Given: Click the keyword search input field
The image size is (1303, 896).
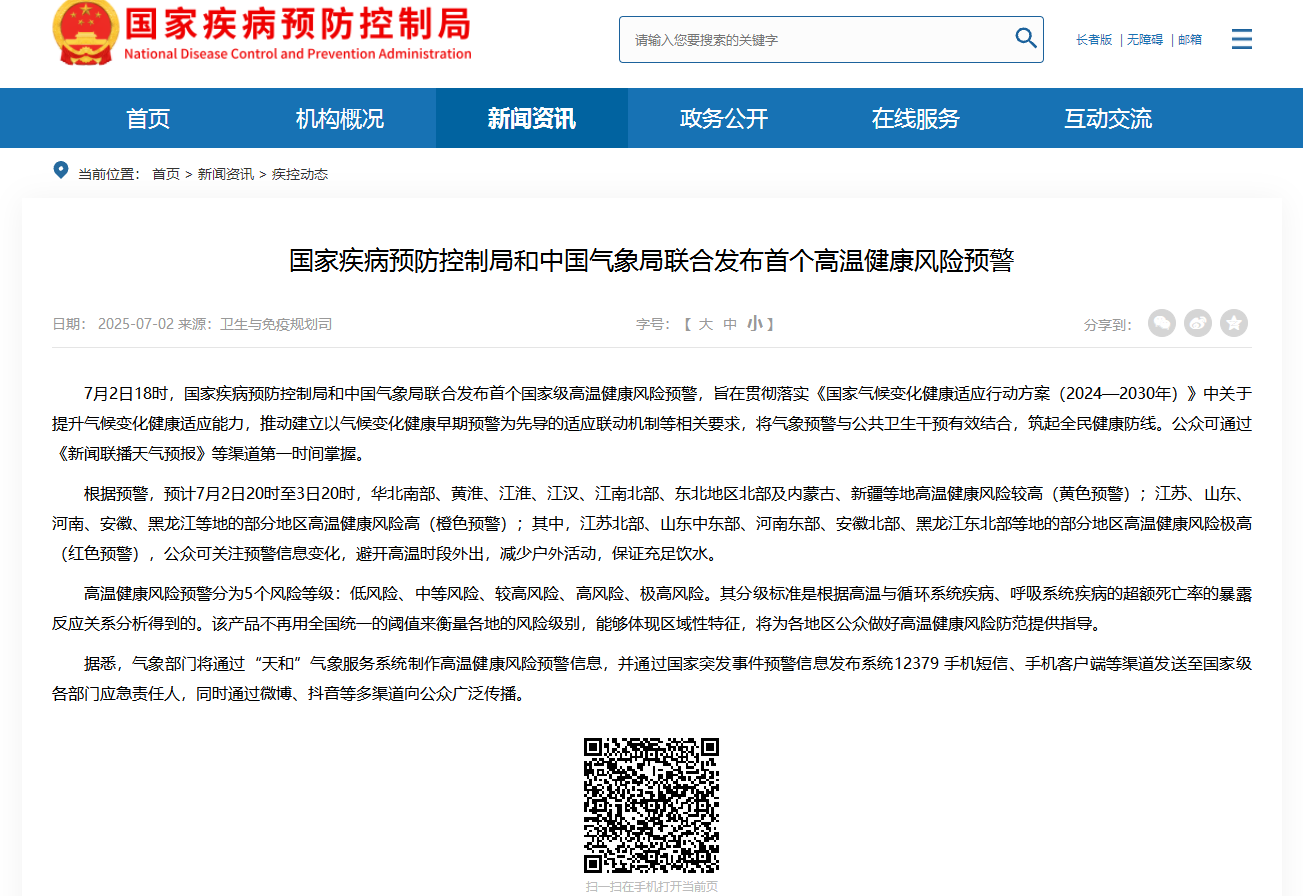Looking at the screenshot, I should pyautogui.click(x=815, y=40).
